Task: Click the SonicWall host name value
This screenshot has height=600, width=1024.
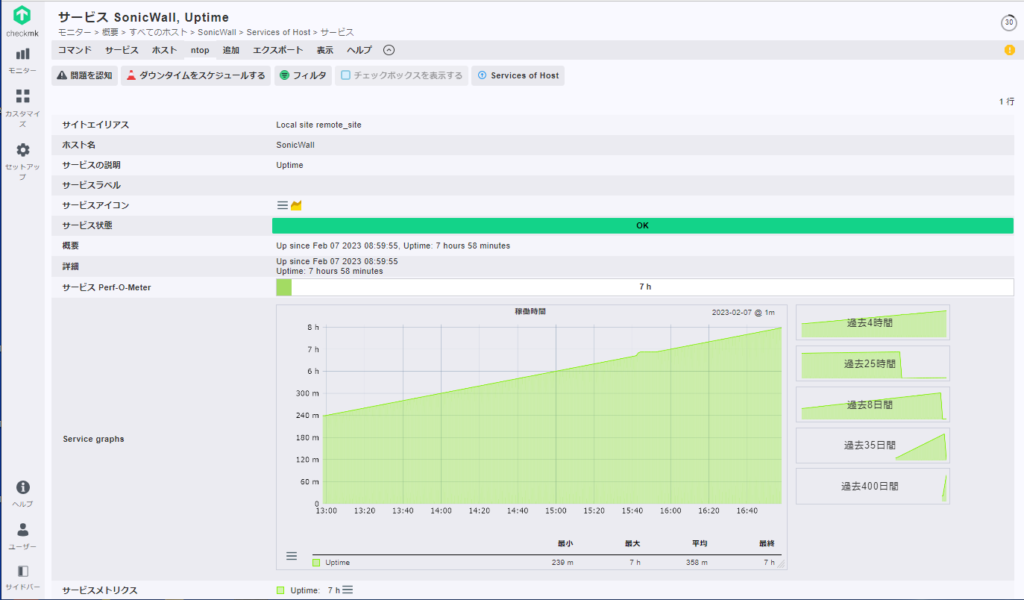Action: 295,145
